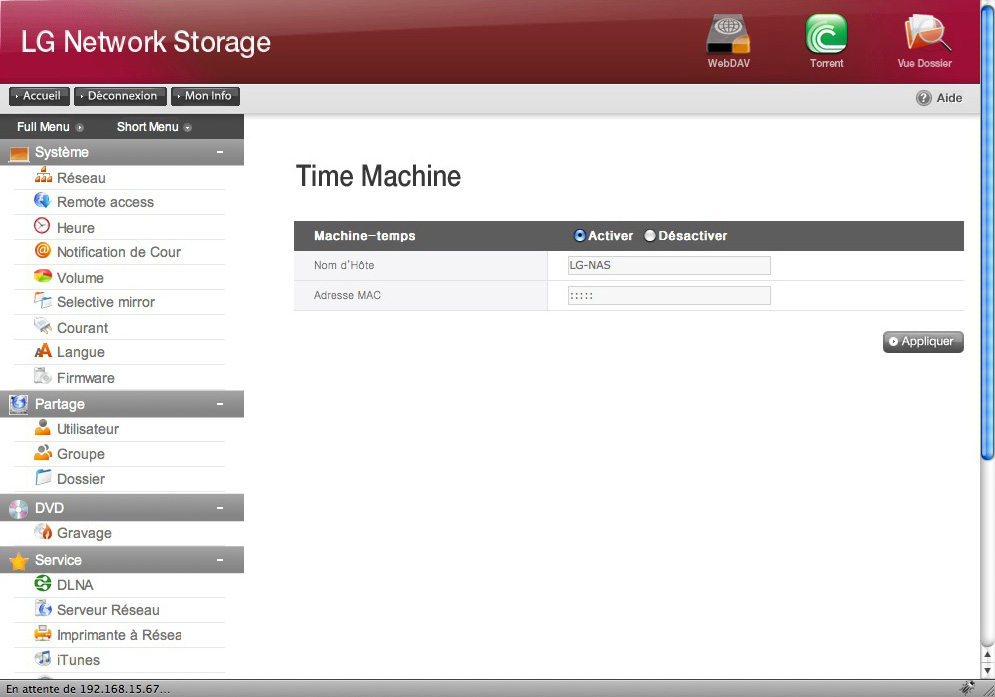995x697 pixels.
Task: Switch to Short Menu view
Action: point(153,127)
